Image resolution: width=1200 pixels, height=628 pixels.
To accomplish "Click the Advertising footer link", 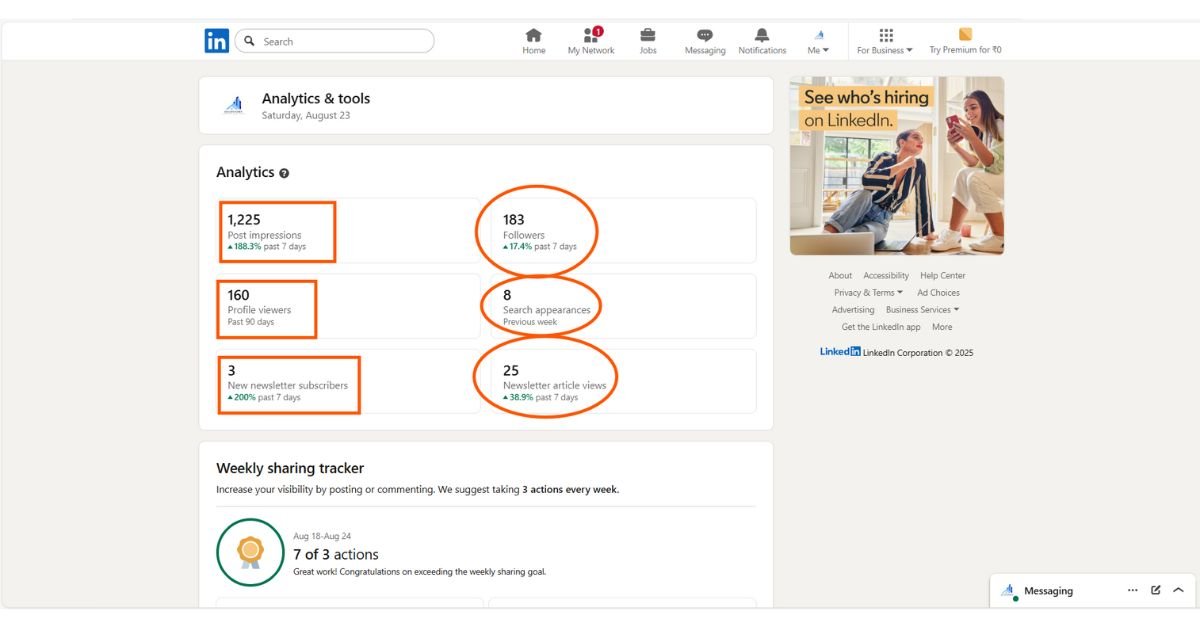I will (x=853, y=310).
